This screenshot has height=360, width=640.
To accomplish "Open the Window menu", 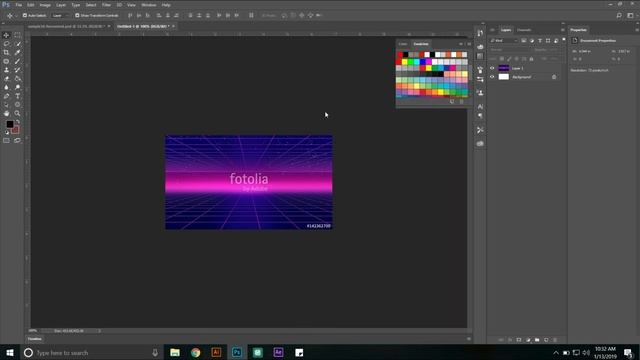I will [149, 5].
